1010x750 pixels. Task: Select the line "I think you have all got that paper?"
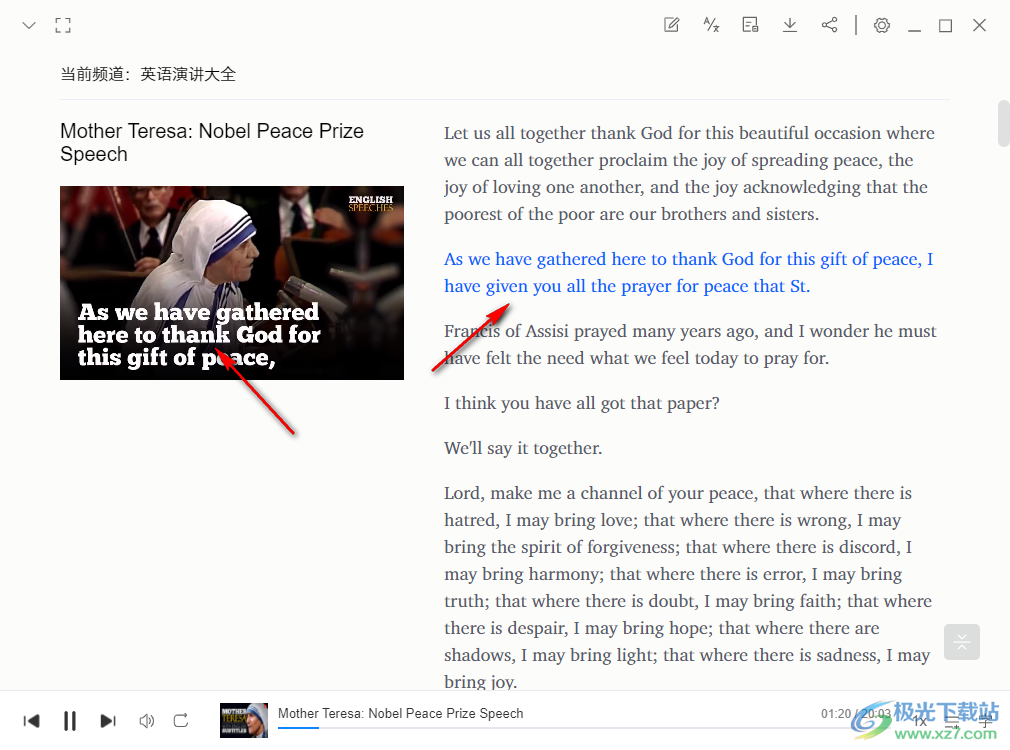coord(582,403)
